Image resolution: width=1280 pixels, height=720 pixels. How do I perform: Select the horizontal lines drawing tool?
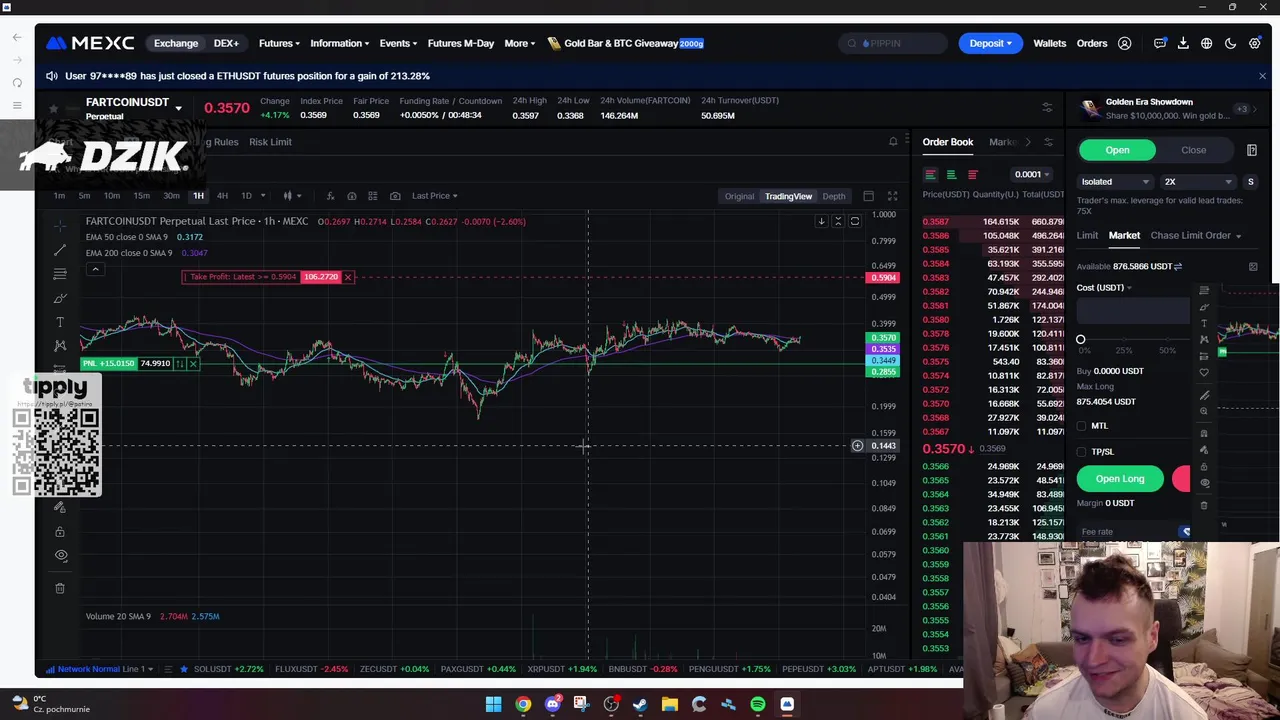(x=60, y=274)
